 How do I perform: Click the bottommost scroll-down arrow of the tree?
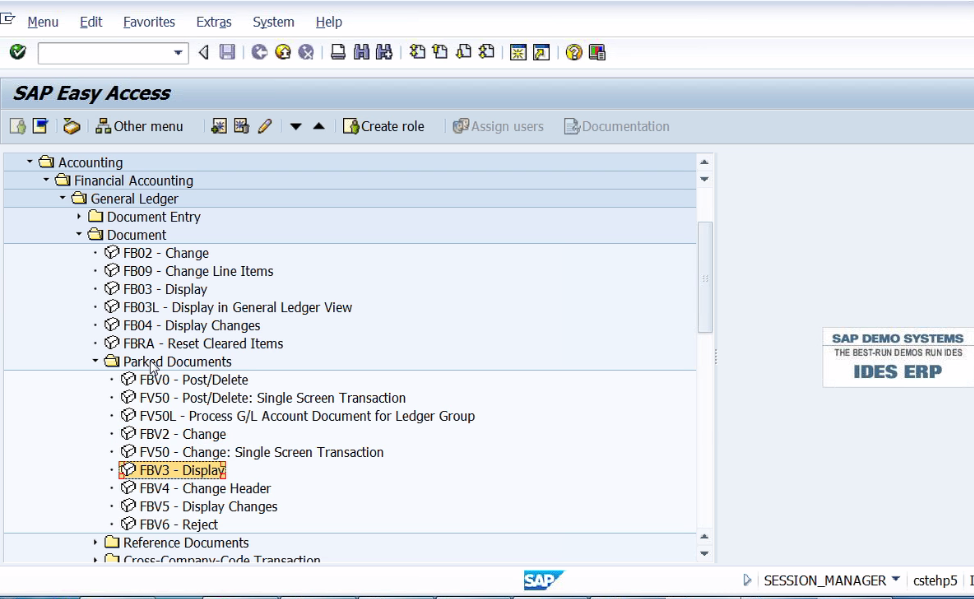click(704, 553)
